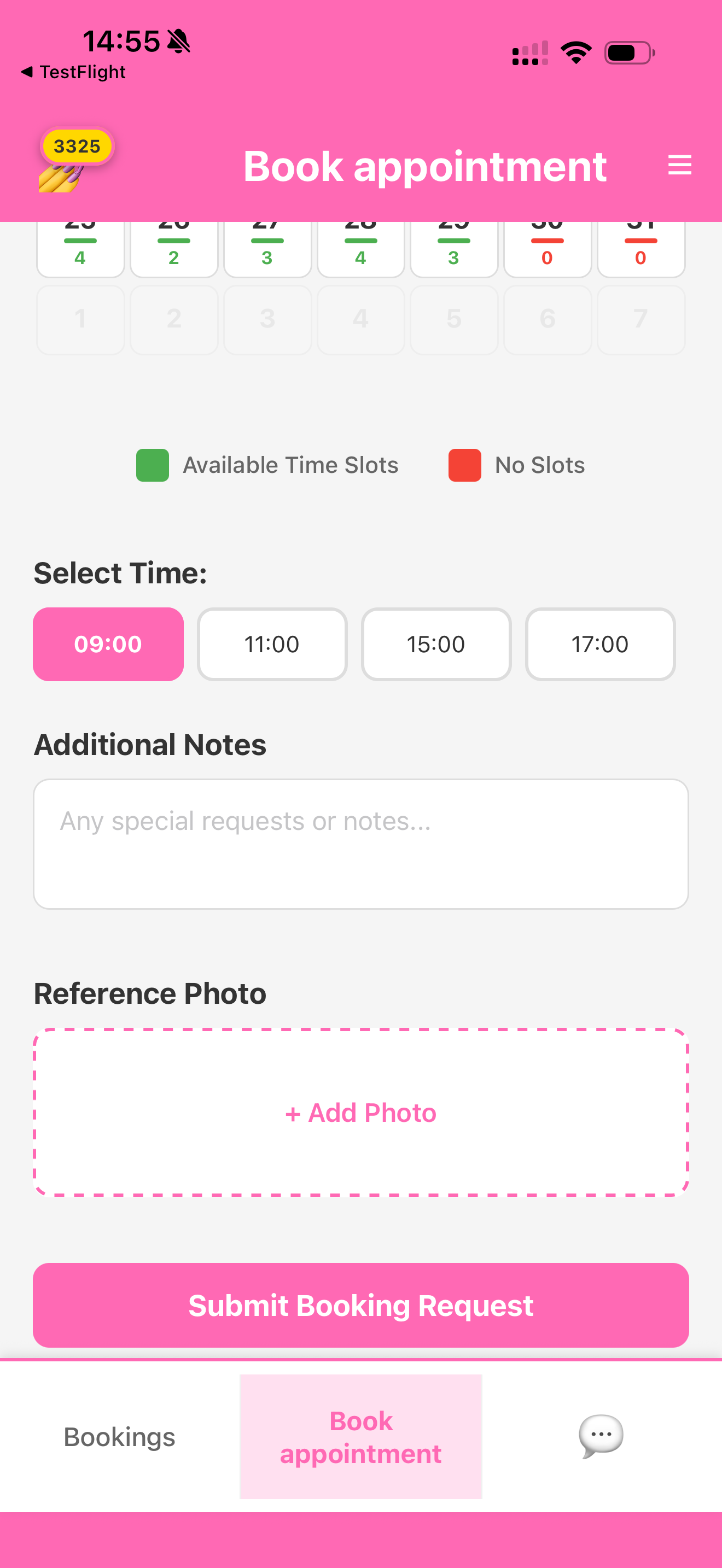Submit Booking Request
The width and height of the screenshot is (722, 1568).
tap(361, 1305)
